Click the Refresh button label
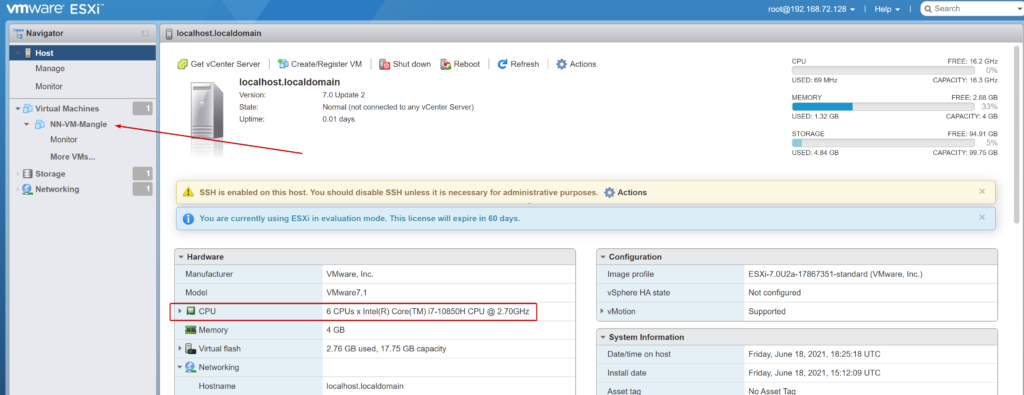1024x395 pixels. coord(525,64)
